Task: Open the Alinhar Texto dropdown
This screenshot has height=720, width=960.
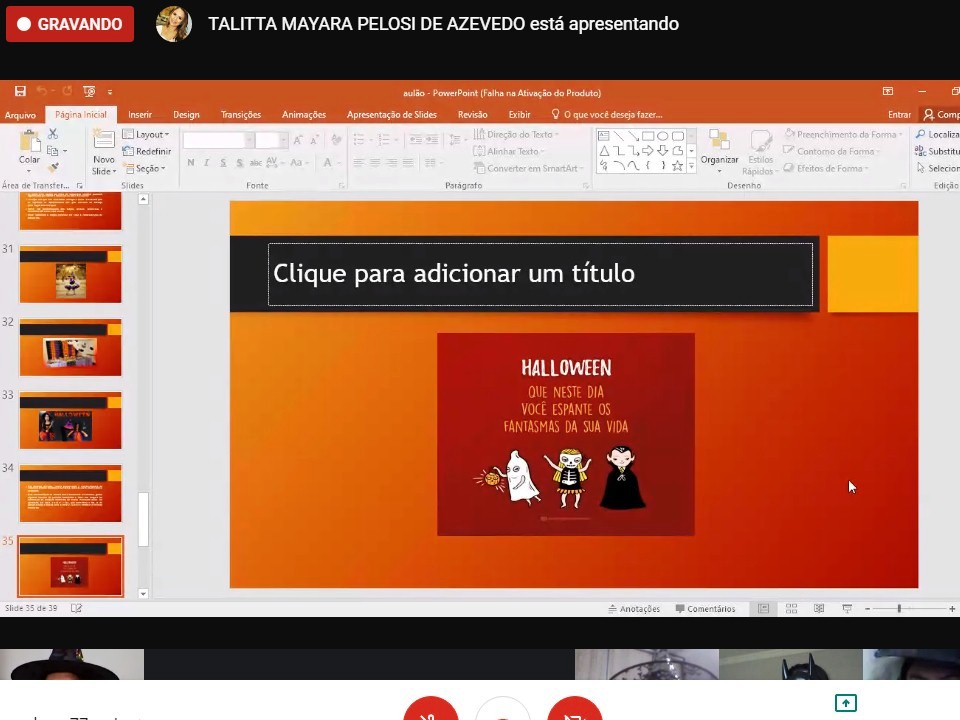Action: coord(509,151)
